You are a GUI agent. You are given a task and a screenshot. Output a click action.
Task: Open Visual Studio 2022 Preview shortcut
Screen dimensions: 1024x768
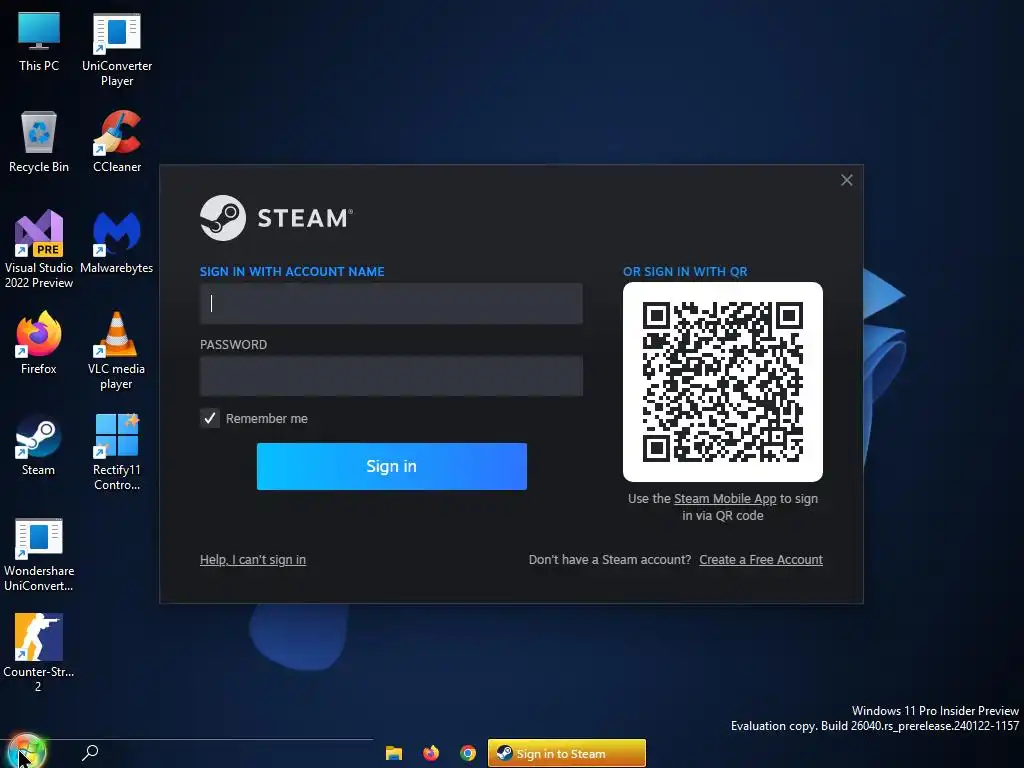pos(39,249)
